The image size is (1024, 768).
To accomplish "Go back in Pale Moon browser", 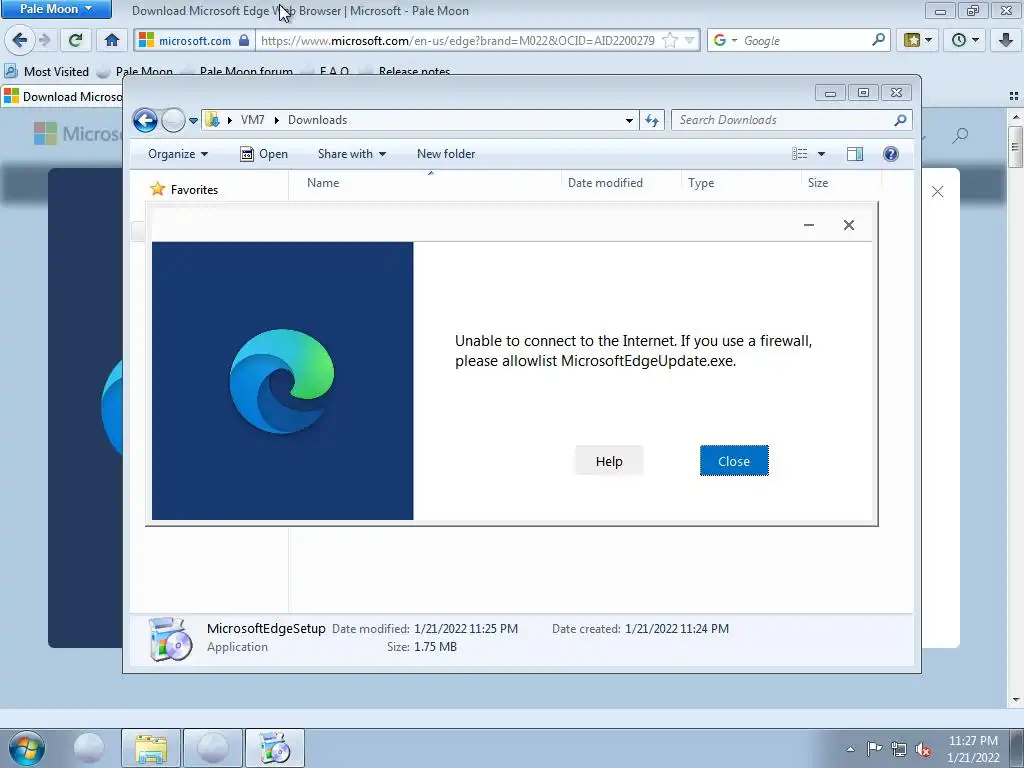I will (20, 40).
